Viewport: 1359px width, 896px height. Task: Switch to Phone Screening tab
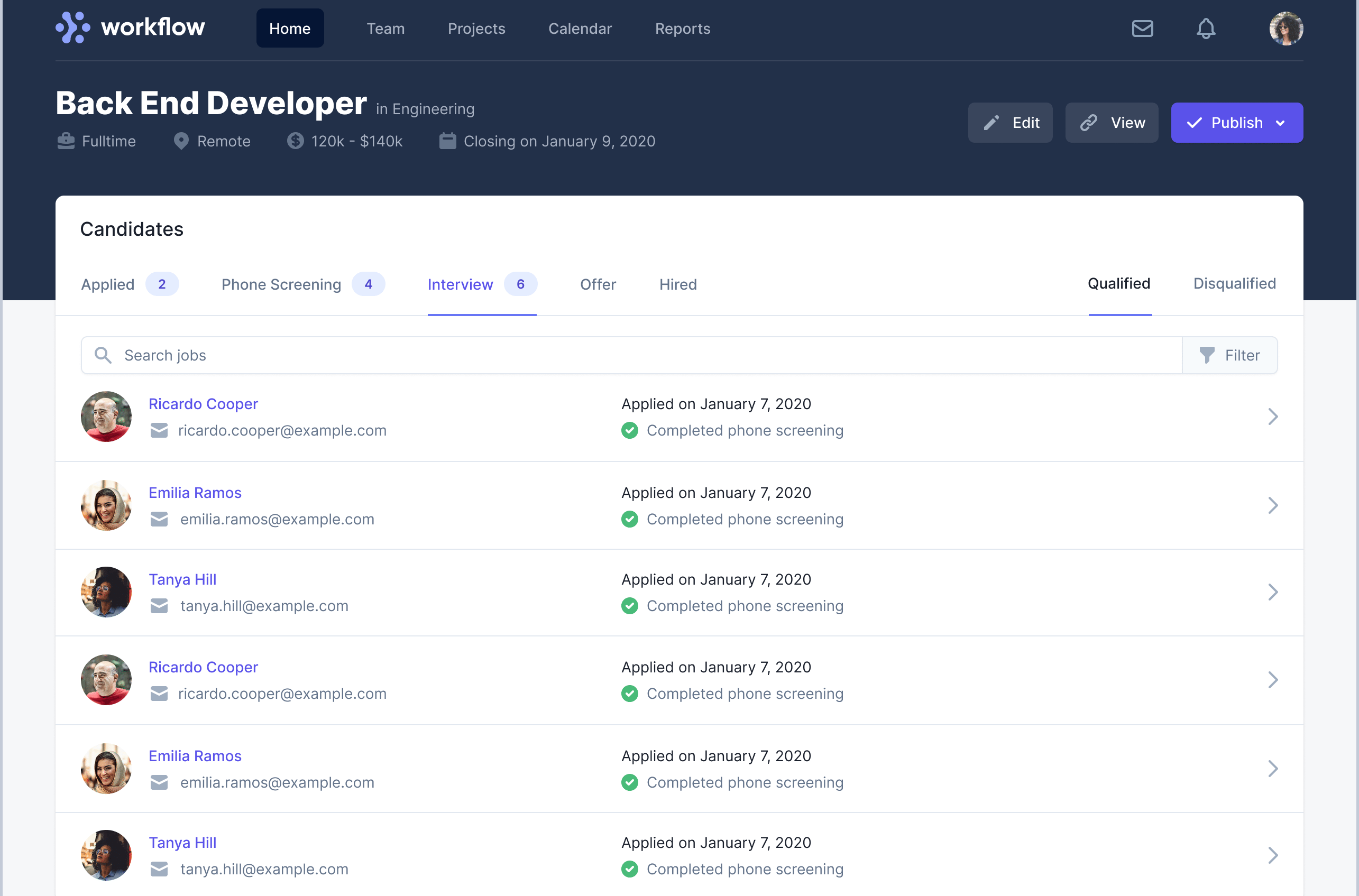coord(281,284)
